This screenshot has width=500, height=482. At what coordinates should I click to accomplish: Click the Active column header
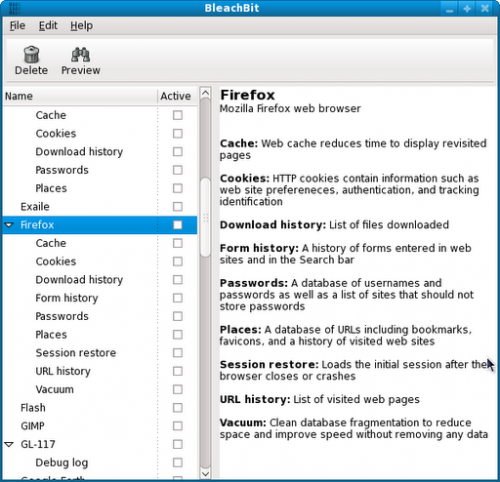coord(176,96)
